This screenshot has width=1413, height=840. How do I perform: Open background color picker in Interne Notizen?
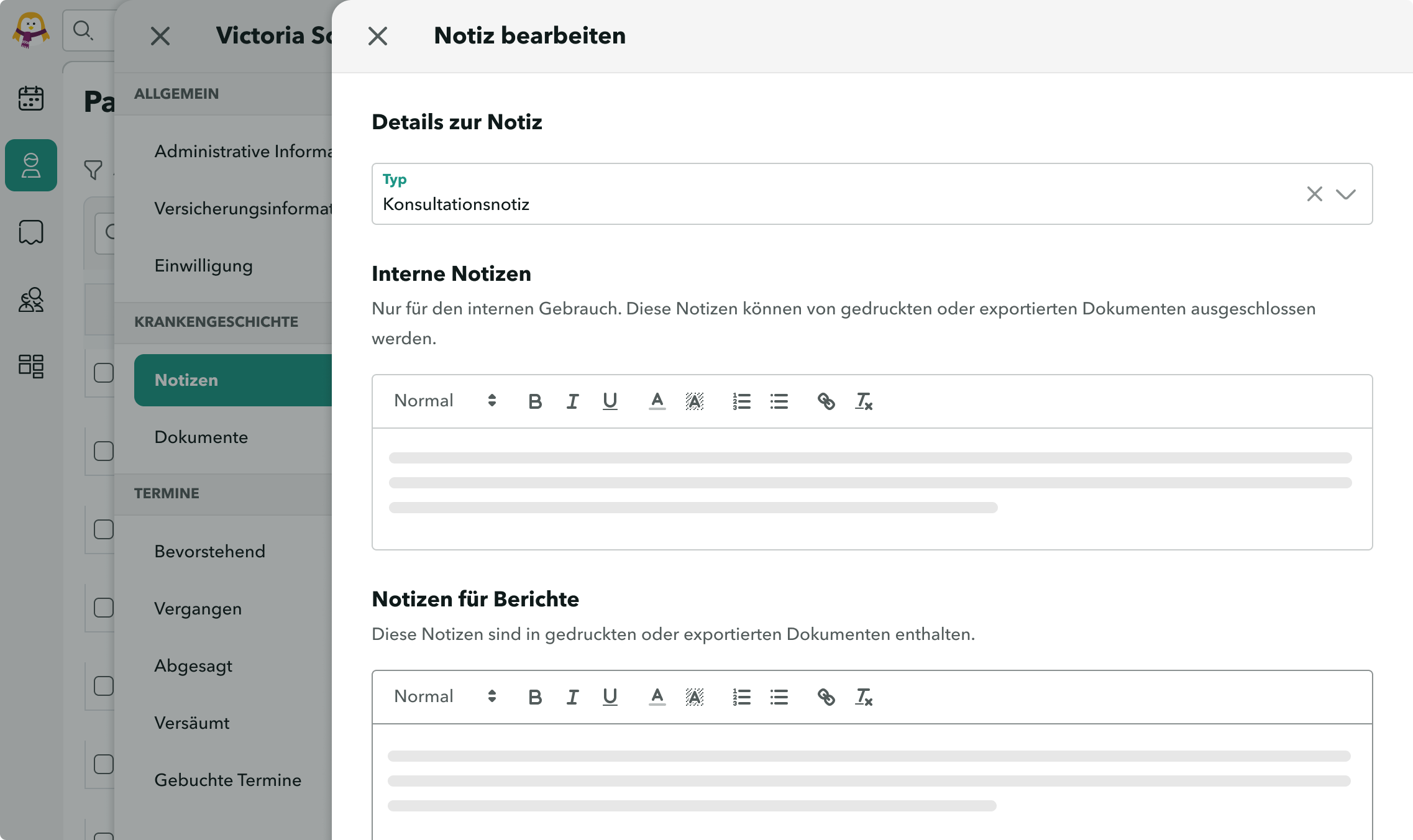point(695,401)
